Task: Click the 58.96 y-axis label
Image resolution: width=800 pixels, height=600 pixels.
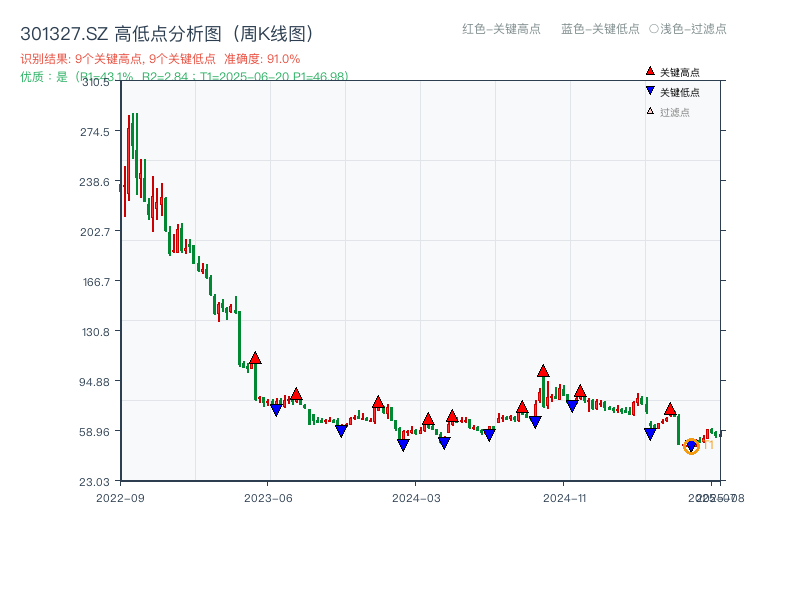Action: click(94, 432)
